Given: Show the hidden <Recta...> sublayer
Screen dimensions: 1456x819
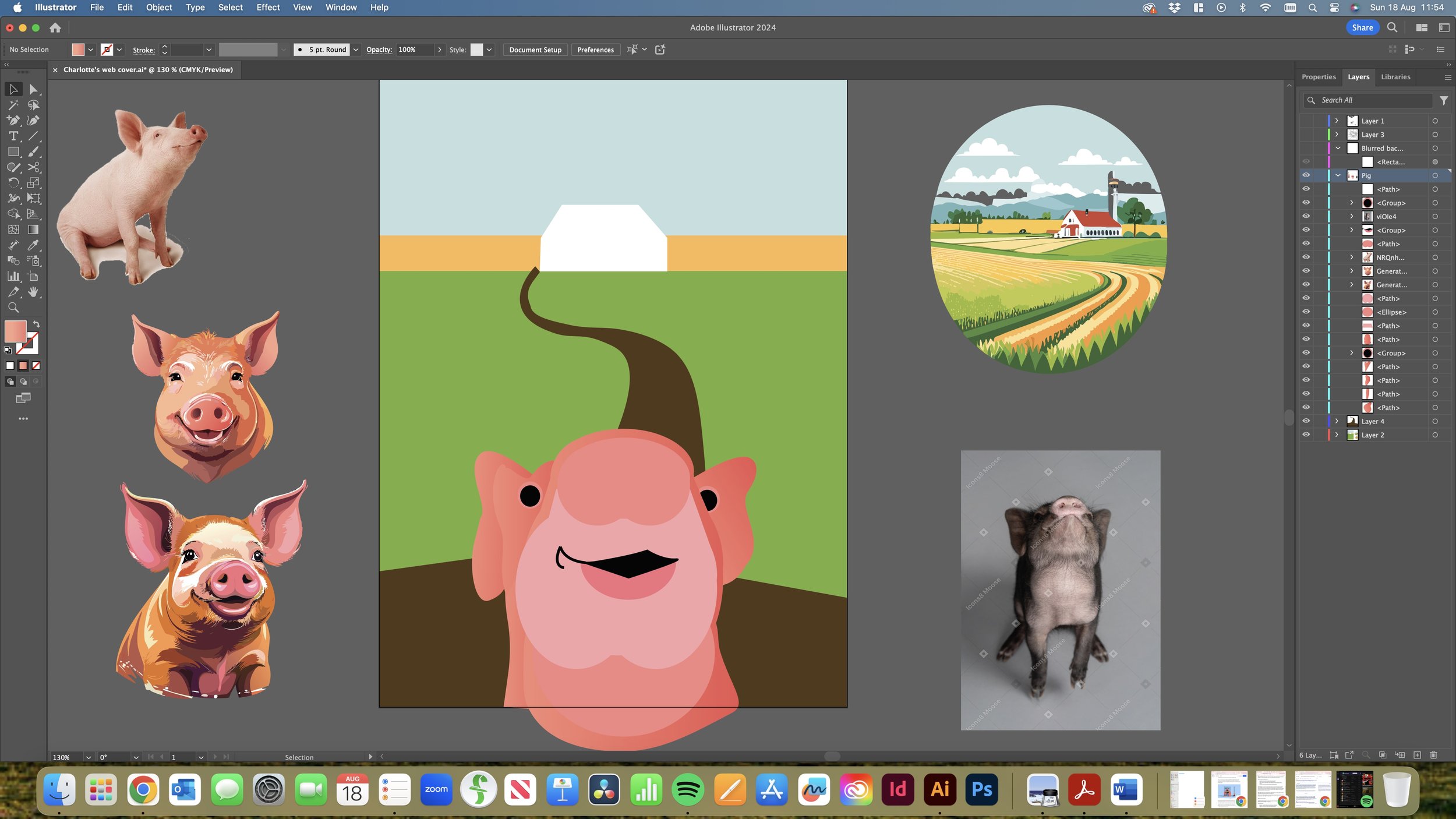Looking at the screenshot, I should (x=1306, y=162).
